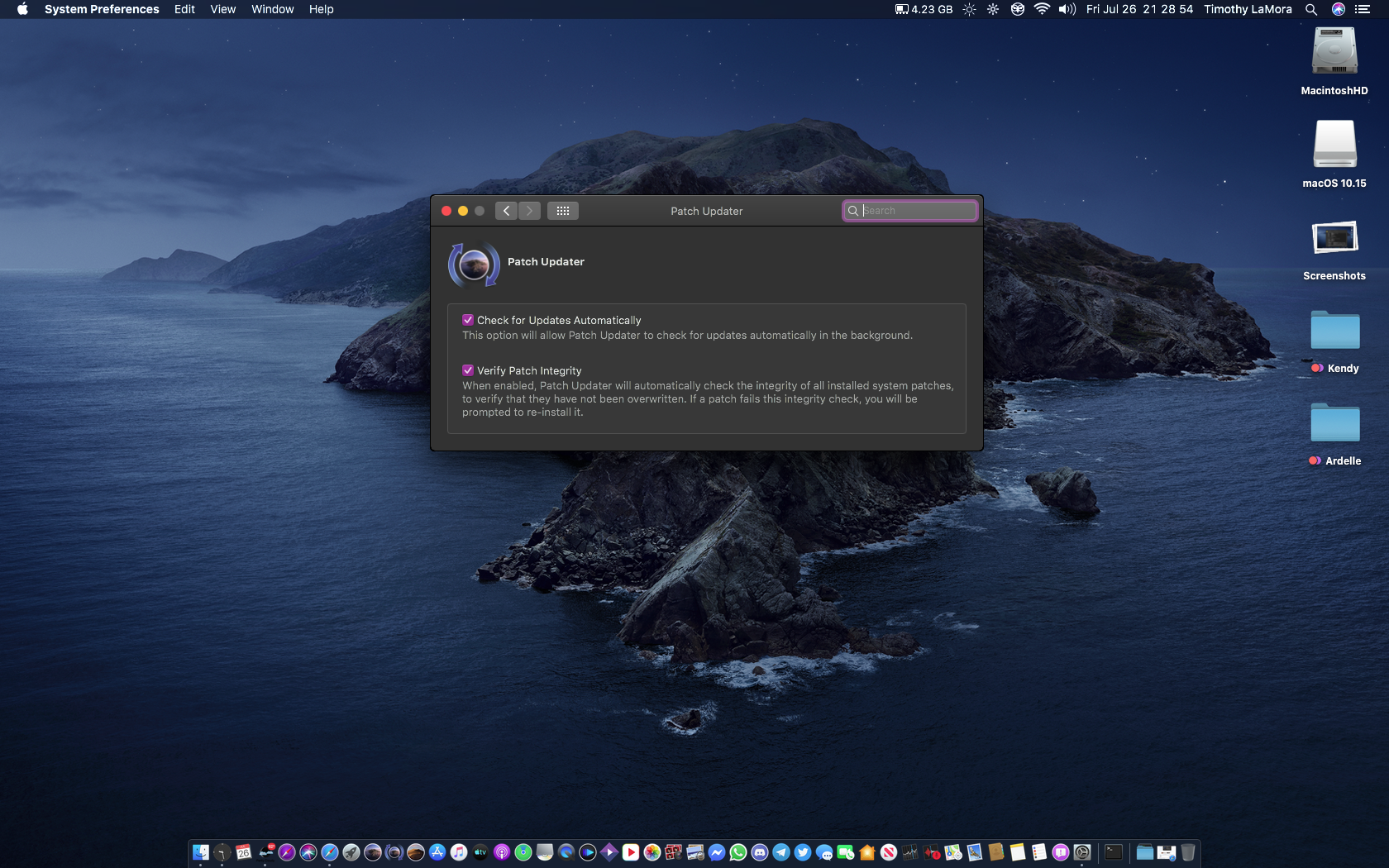Open Notification Center list icon
The height and width of the screenshot is (868, 1389).
(1363, 9)
